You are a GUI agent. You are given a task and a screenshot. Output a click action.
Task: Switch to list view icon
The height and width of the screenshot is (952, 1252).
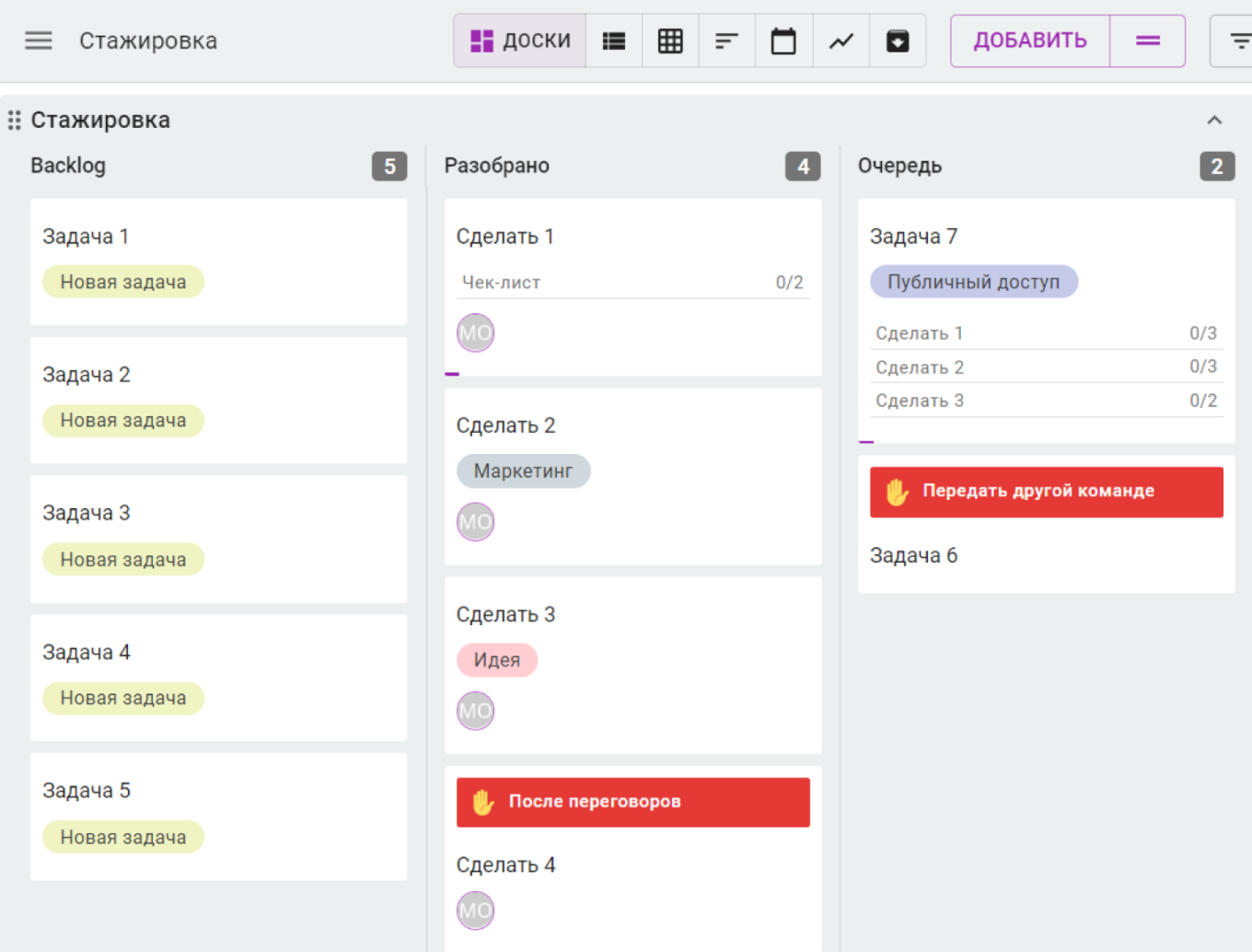[614, 41]
